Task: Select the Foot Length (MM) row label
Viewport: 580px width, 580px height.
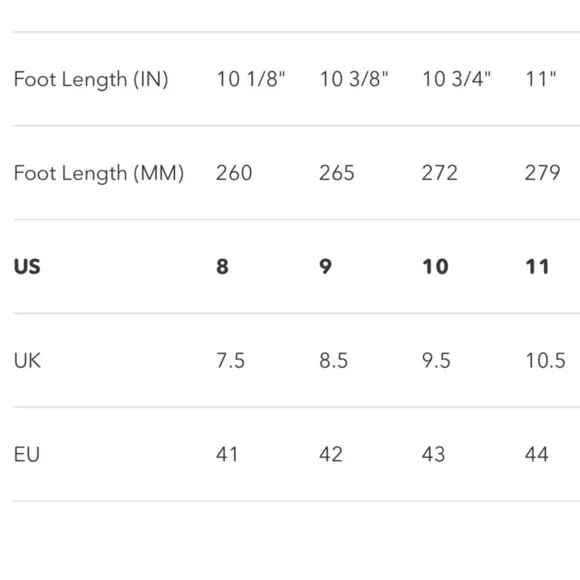Action: click(x=99, y=173)
